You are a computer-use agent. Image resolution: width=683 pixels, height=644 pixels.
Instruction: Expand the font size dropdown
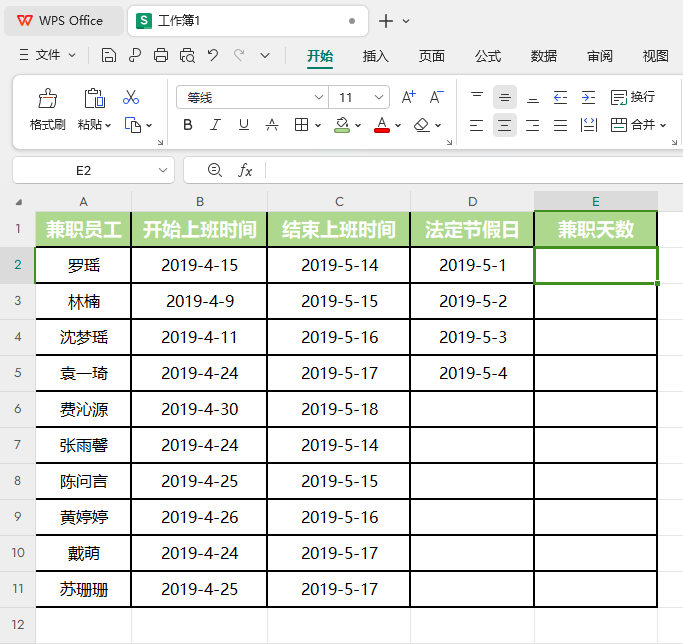(379, 98)
